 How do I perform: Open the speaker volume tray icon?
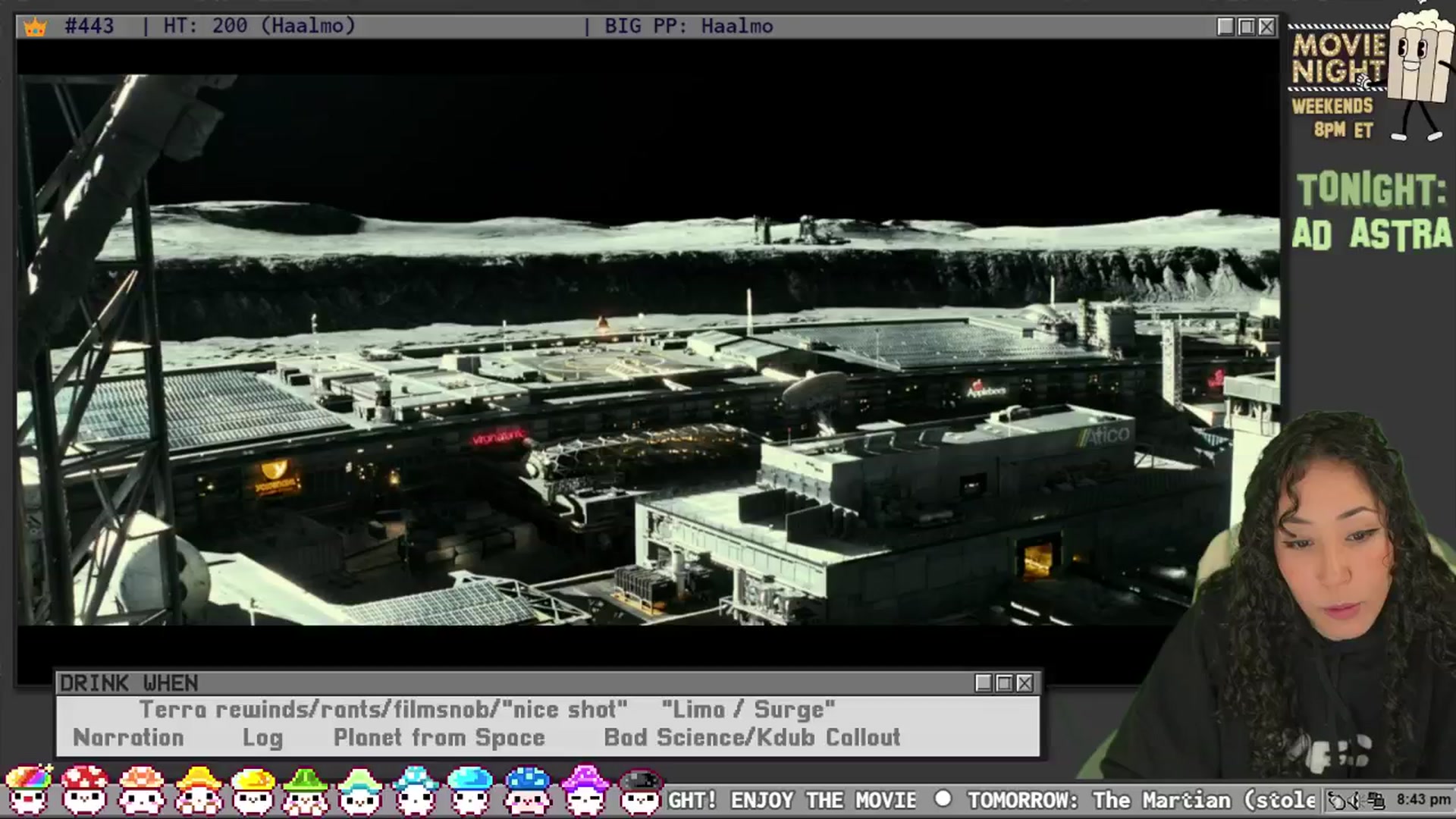[1356, 800]
